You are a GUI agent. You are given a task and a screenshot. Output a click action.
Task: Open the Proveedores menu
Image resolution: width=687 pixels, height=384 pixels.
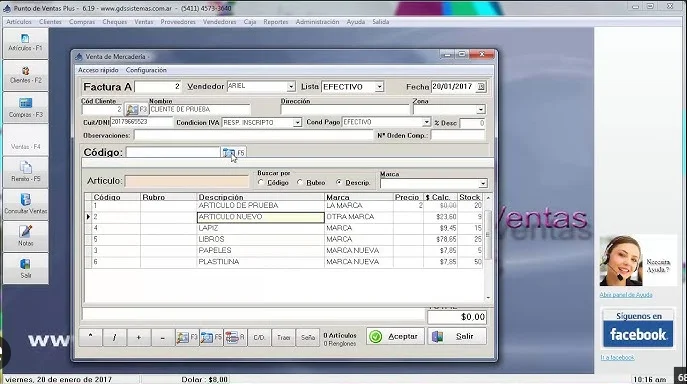[x=178, y=21]
